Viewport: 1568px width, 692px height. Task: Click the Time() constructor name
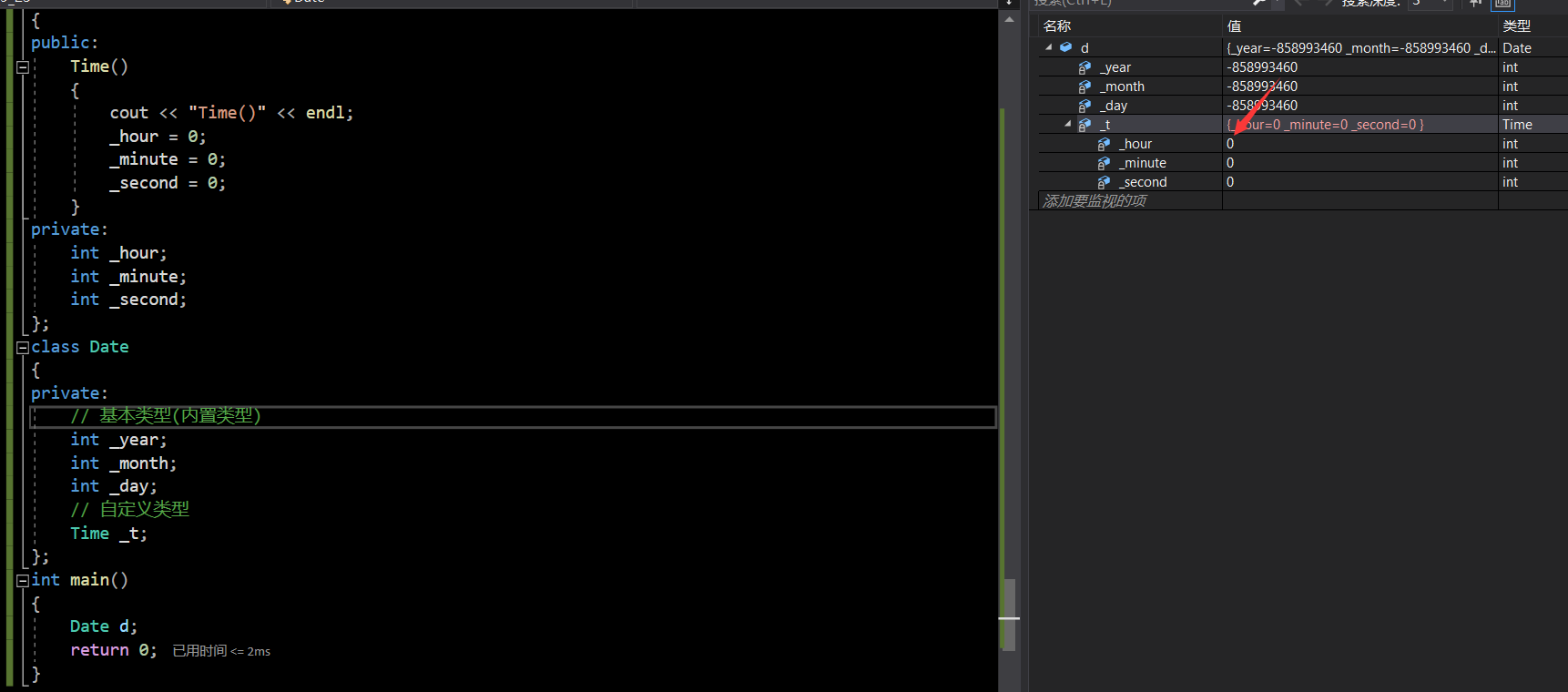coord(99,66)
